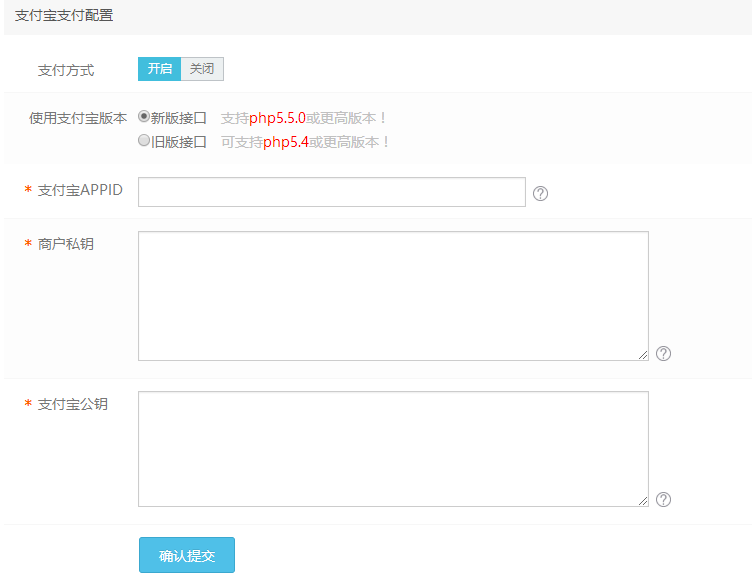
Task: Open help icon beside 商户私钥 textarea
Action: tap(663, 353)
